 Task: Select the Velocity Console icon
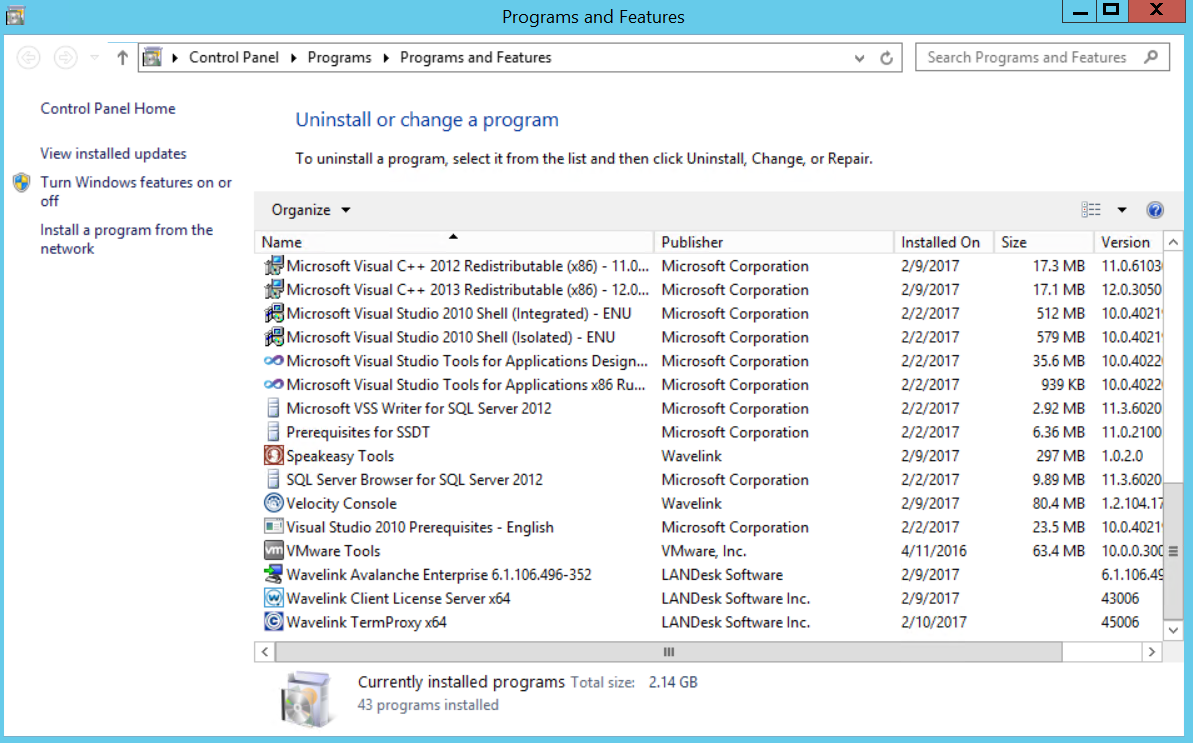pyautogui.click(x=272, y=503)
